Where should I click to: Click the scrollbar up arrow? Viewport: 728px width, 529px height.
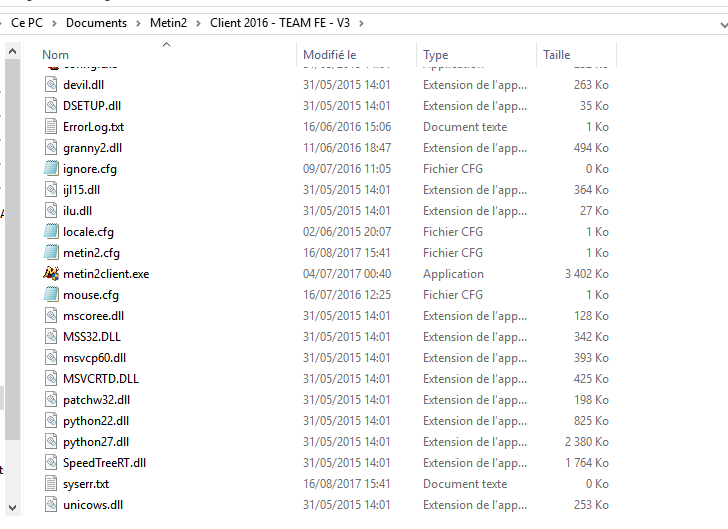click(x=13, y=51)
